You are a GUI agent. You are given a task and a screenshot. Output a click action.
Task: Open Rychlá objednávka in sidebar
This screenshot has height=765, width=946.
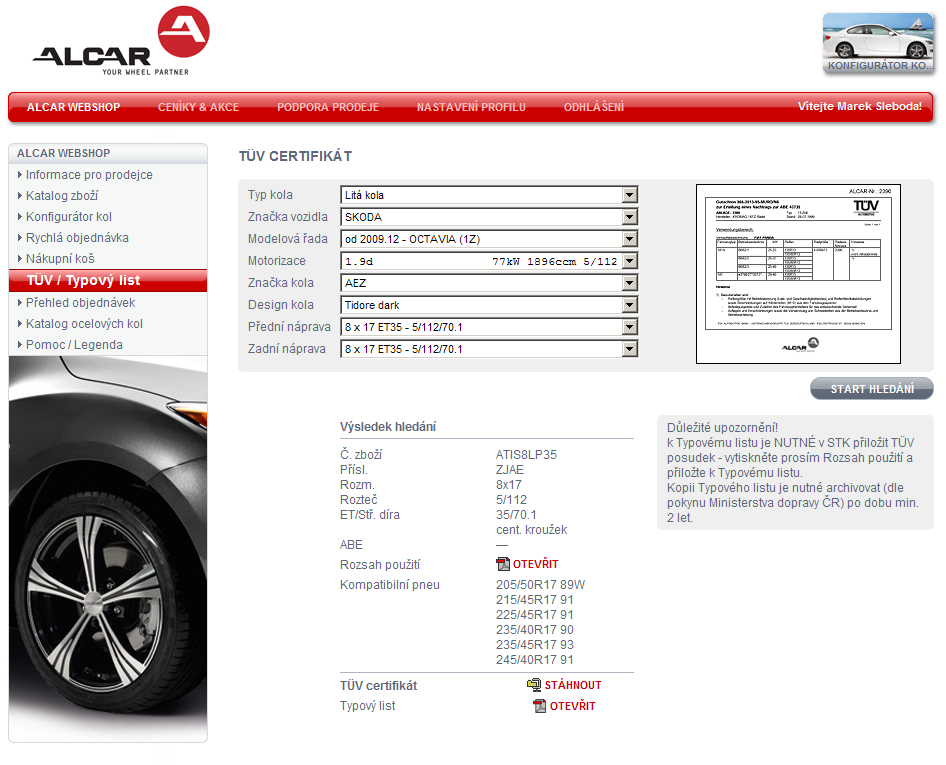click(x=77, y=238)
